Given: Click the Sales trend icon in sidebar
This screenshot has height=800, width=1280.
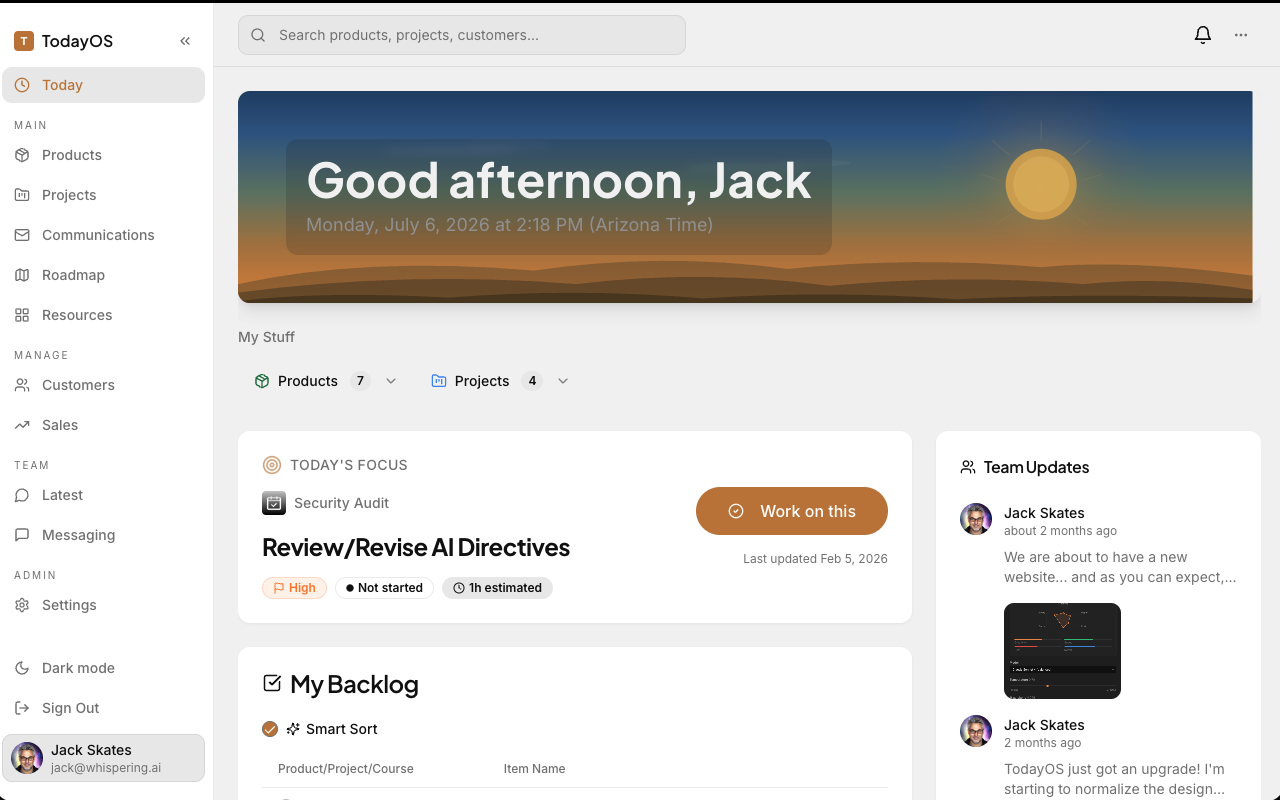Looking at the screenshot, I should click(x=22, y=425).
